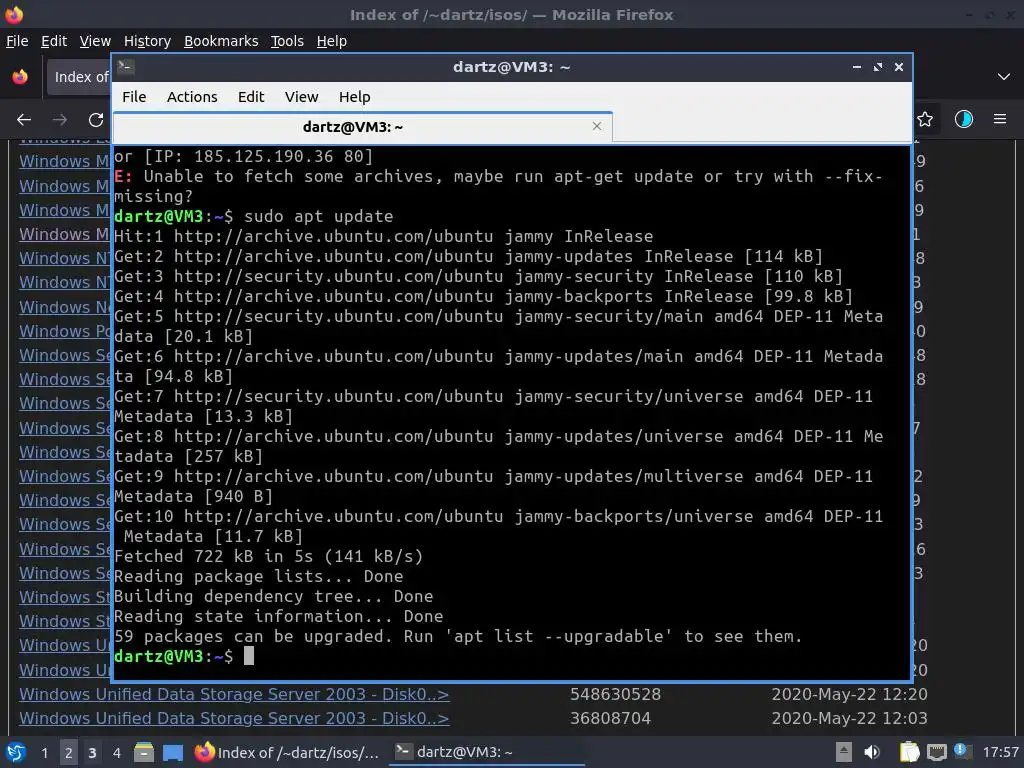
Task: Close the dartz@VM3 terminal tab
Action: click(x=597, y=126)
